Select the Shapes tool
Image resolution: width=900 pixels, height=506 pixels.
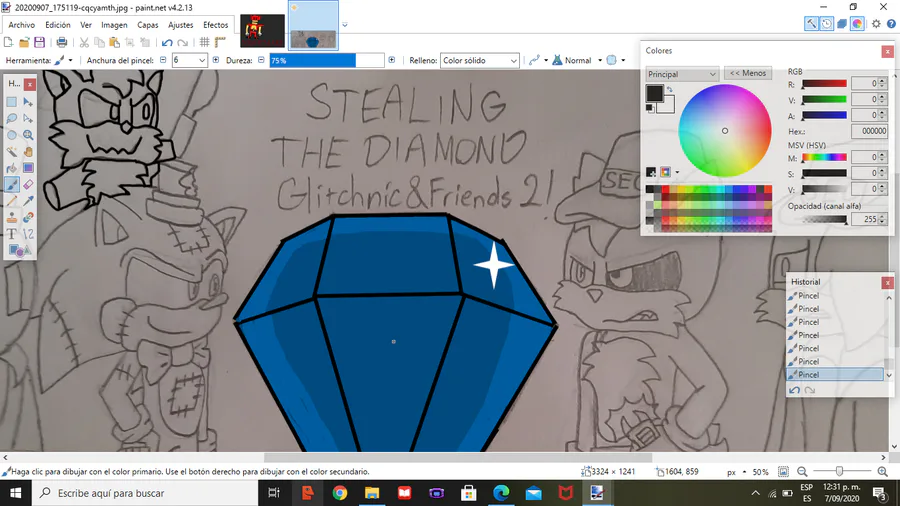pyautogui.click(x=19, y=251)
